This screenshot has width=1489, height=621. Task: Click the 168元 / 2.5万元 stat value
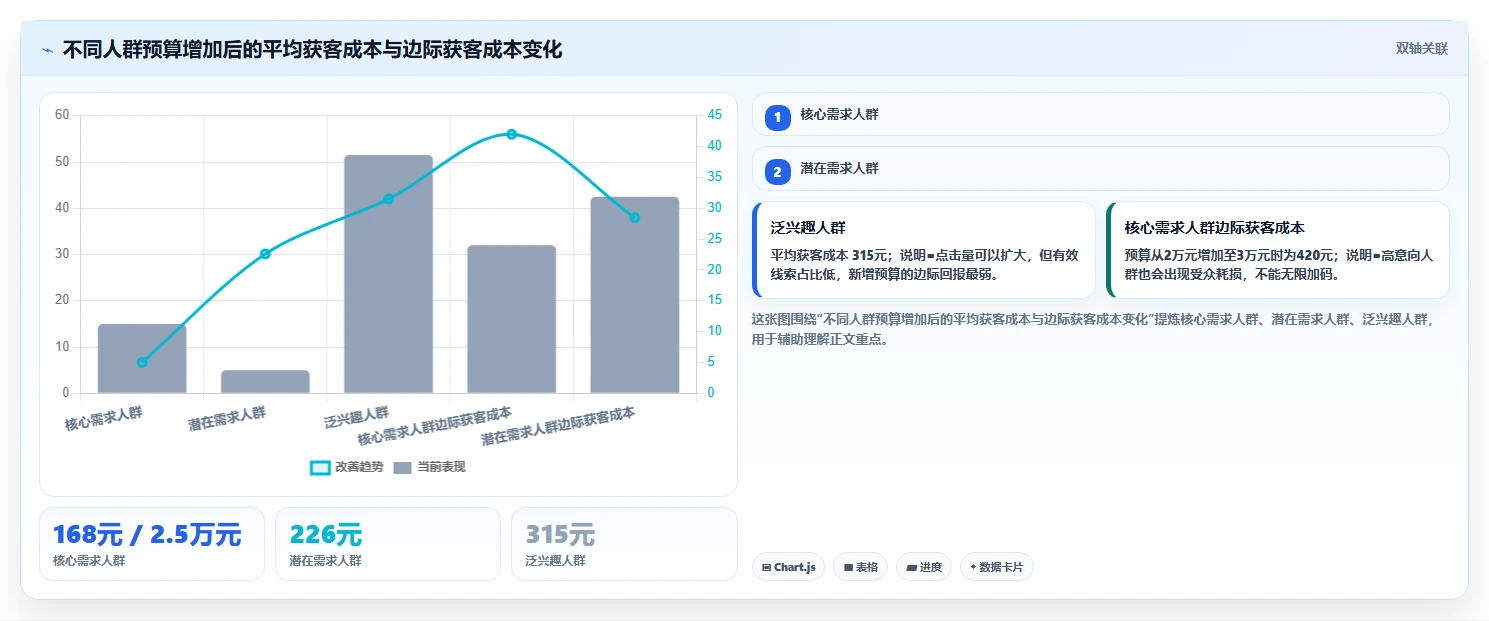(147, 535)
